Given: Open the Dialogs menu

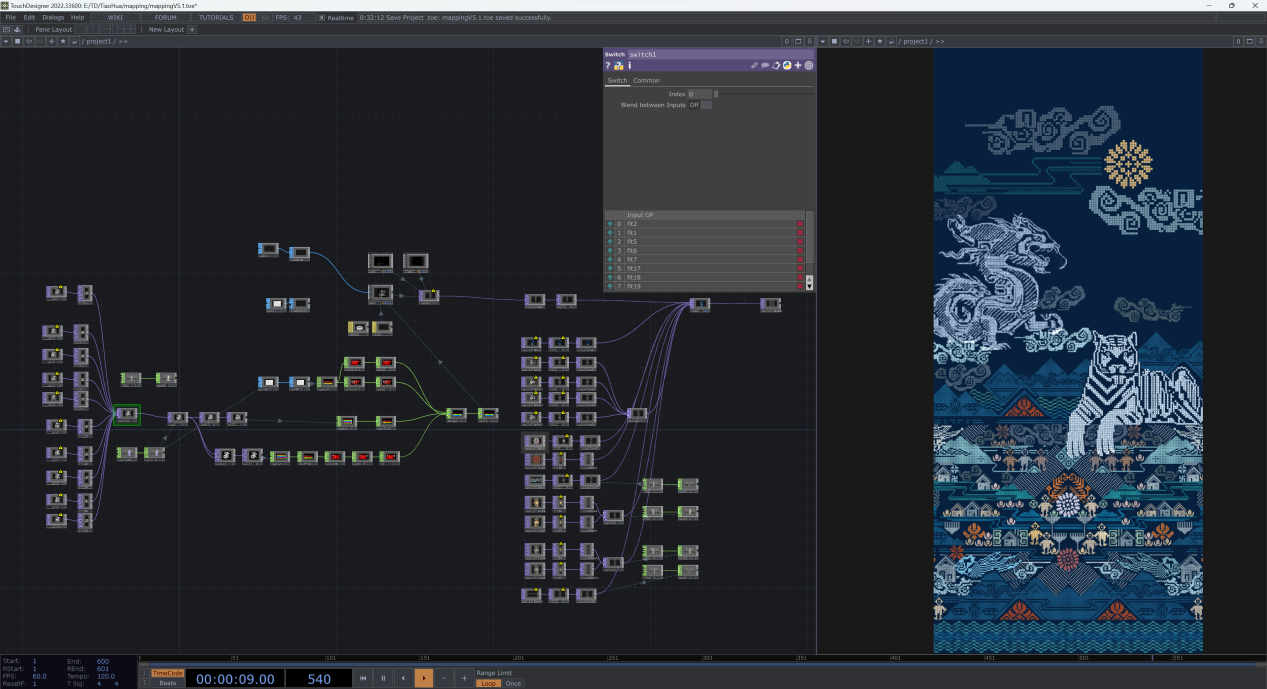Looking at the screenshot, I should pyautogui.click(x=53, y=18).
